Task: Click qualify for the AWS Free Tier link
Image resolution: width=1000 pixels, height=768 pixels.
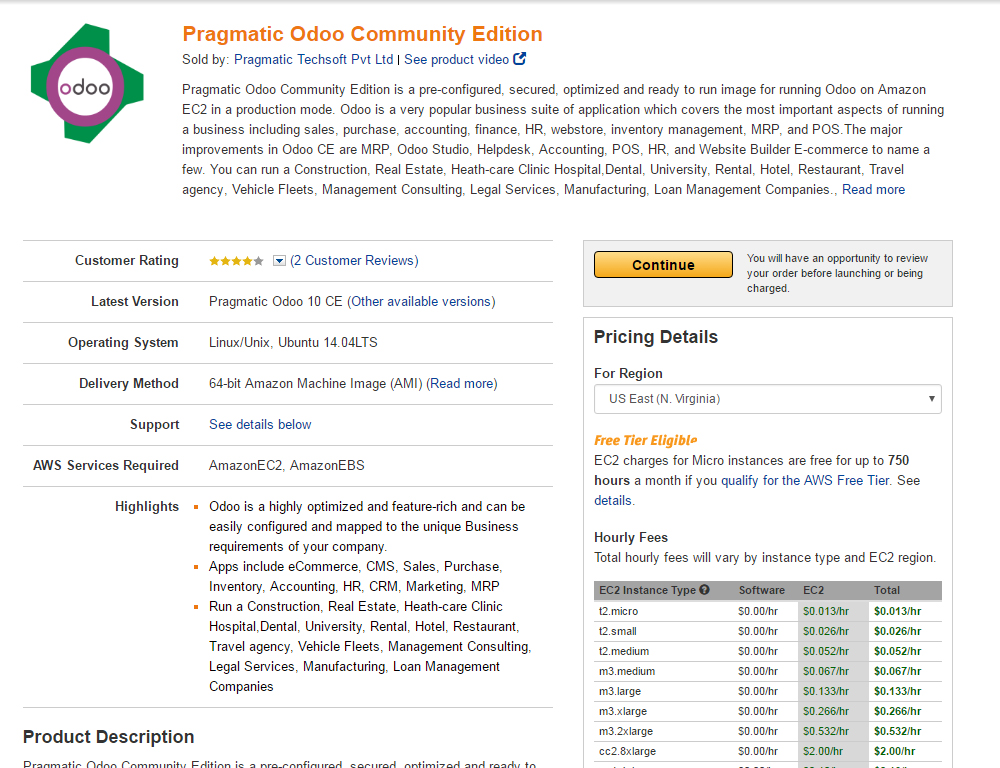Action: [805, 480]
